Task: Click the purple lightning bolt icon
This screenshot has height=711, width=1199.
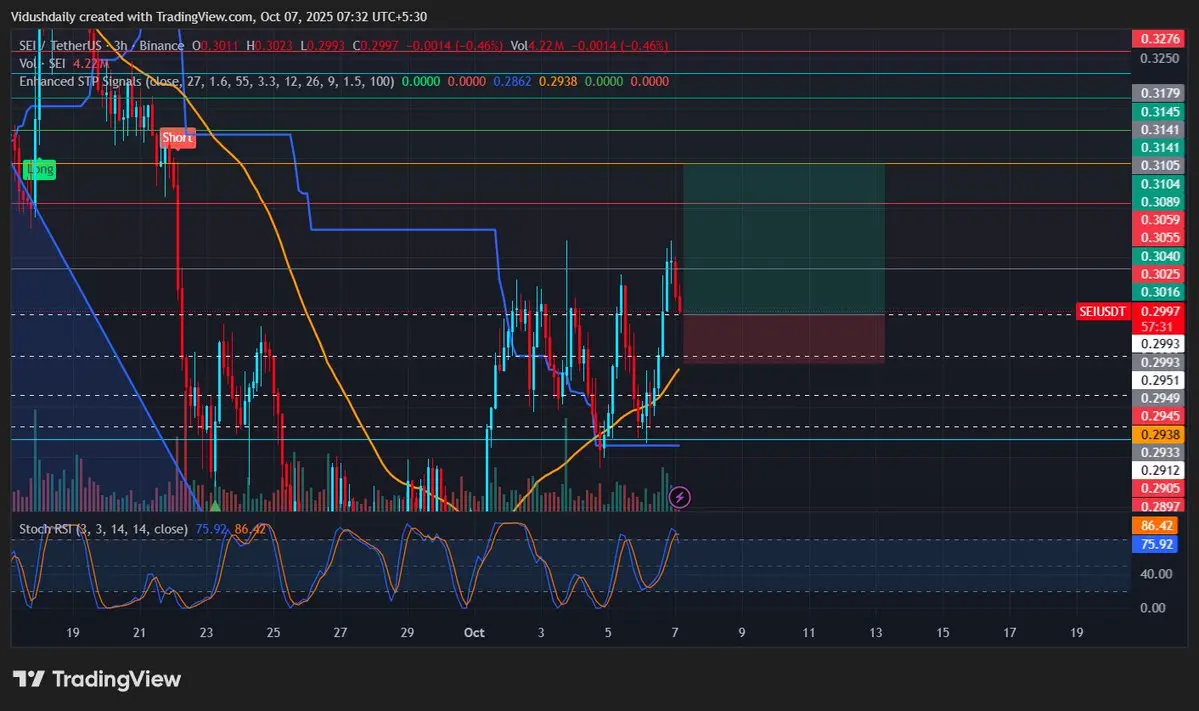Action: click(x=679, y=498)
